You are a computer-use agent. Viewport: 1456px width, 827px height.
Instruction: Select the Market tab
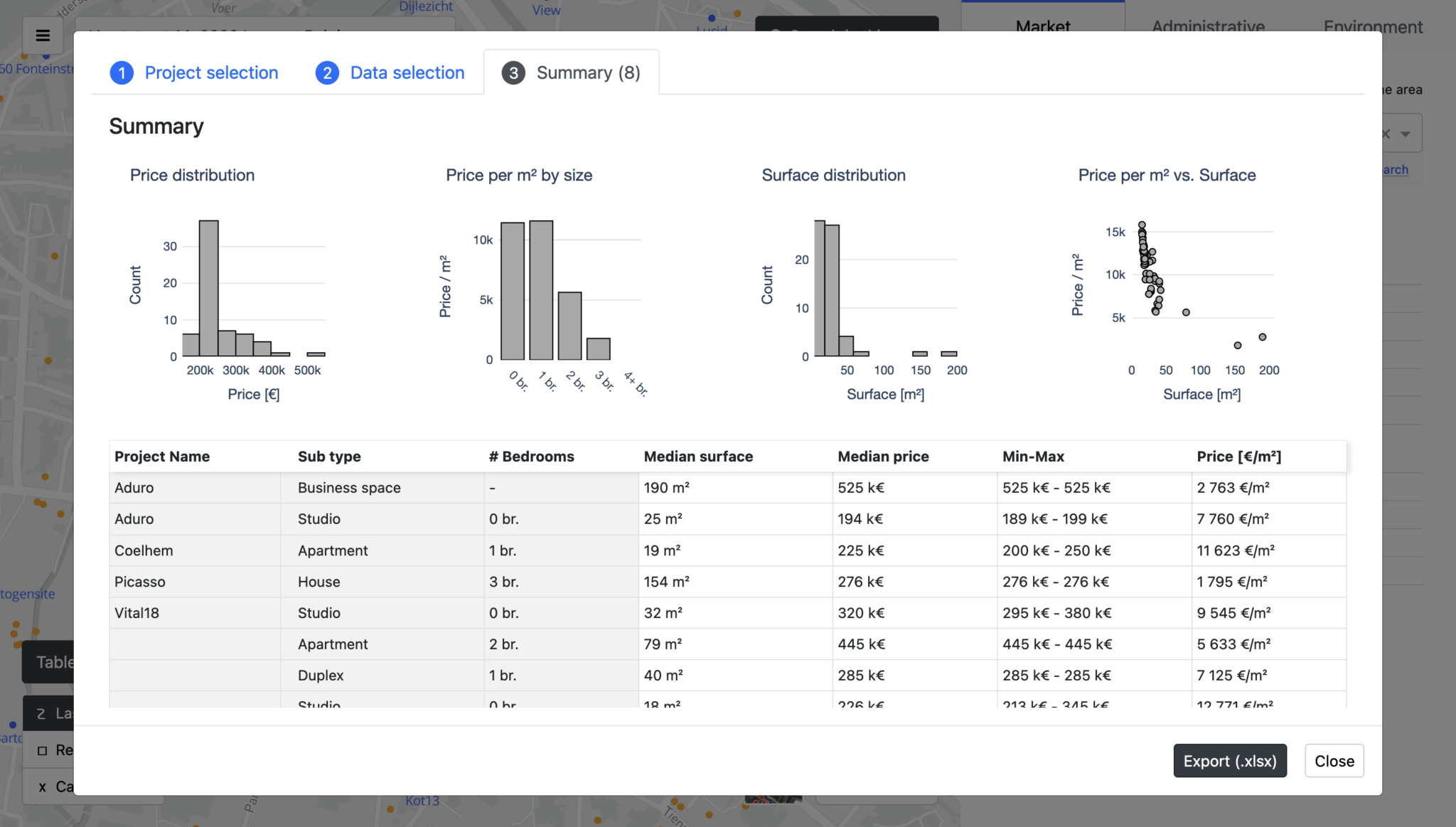coord(1042,27)
